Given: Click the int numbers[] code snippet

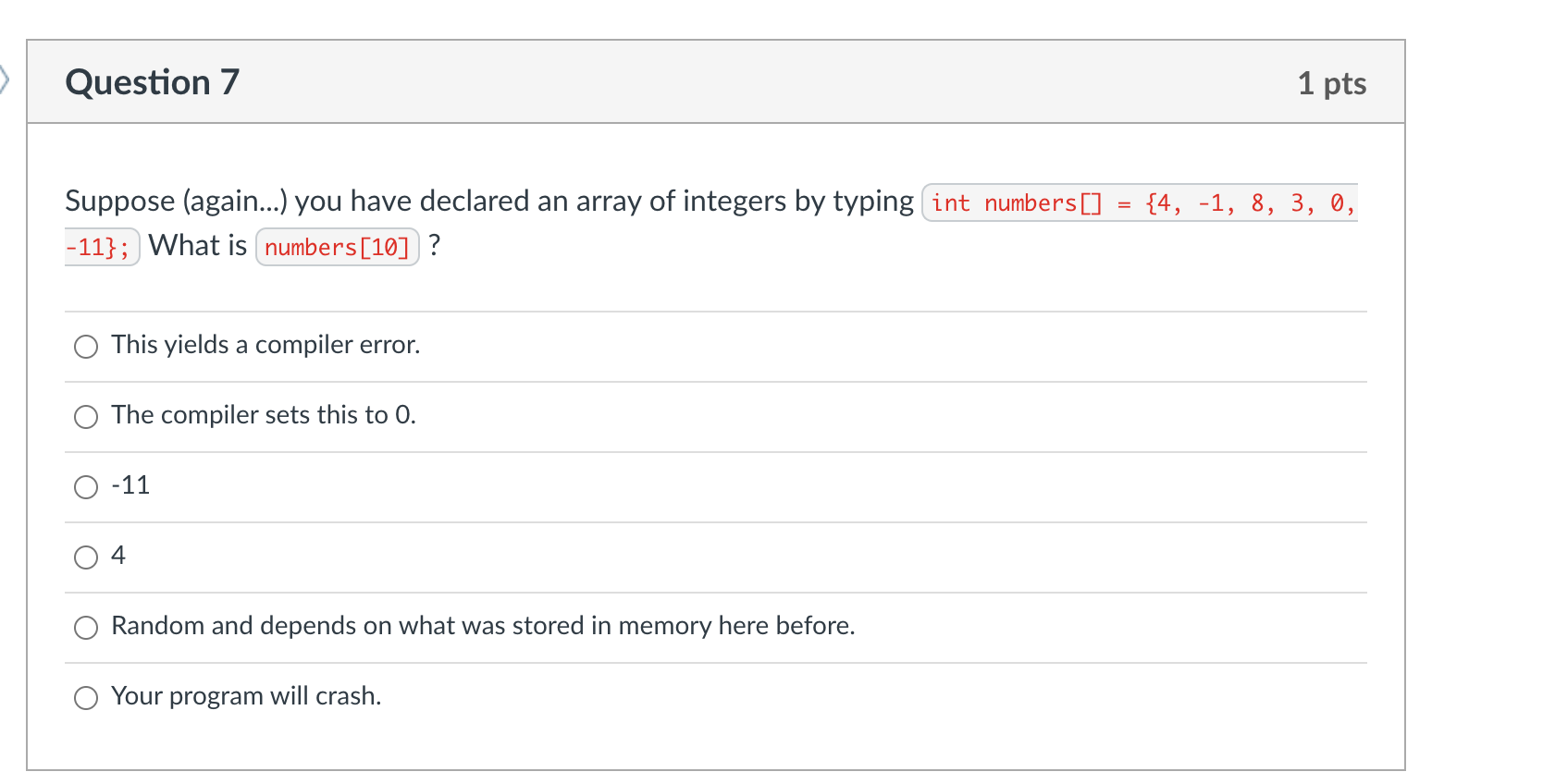Looking at the screenshot, I should (1138, 202).
